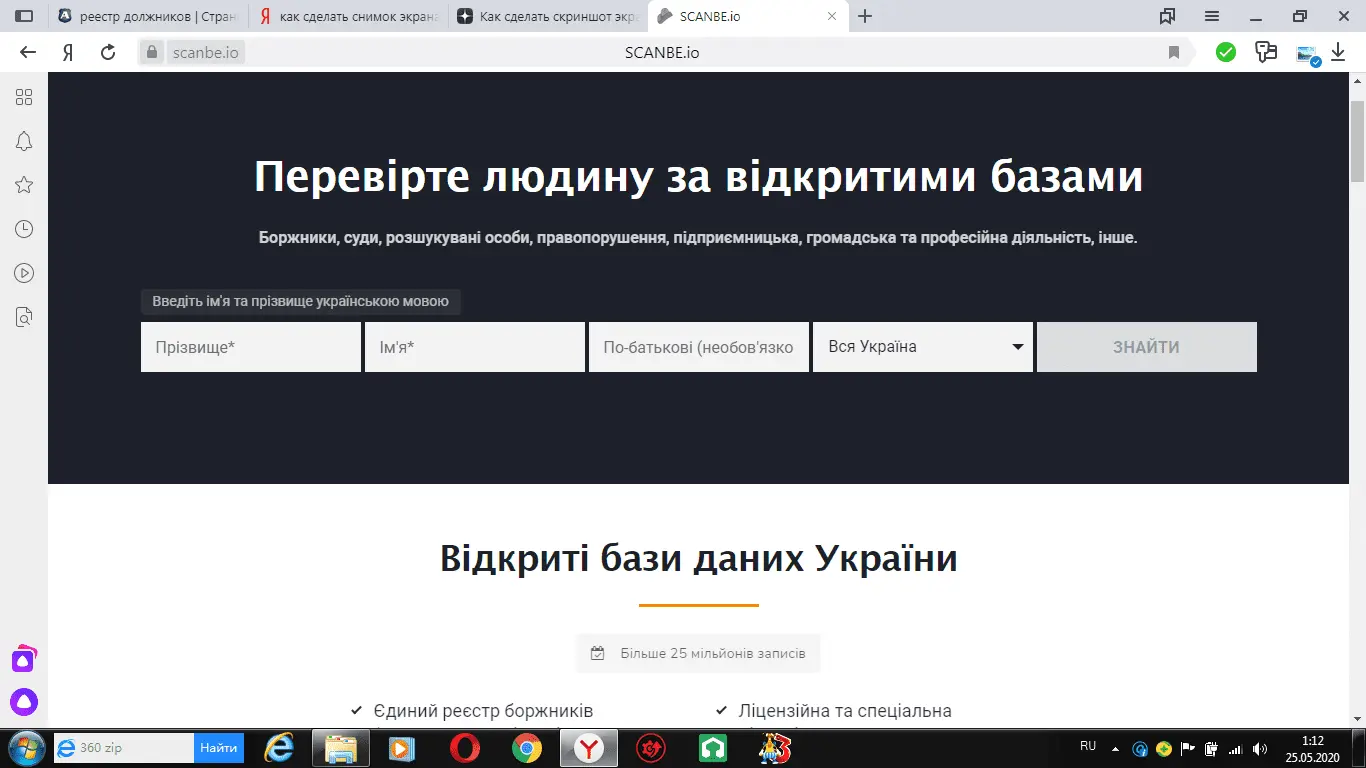Open Yandex services grid in the sidebar
The width and height of the screenshot is (1366, 768).
coord(24,97)
